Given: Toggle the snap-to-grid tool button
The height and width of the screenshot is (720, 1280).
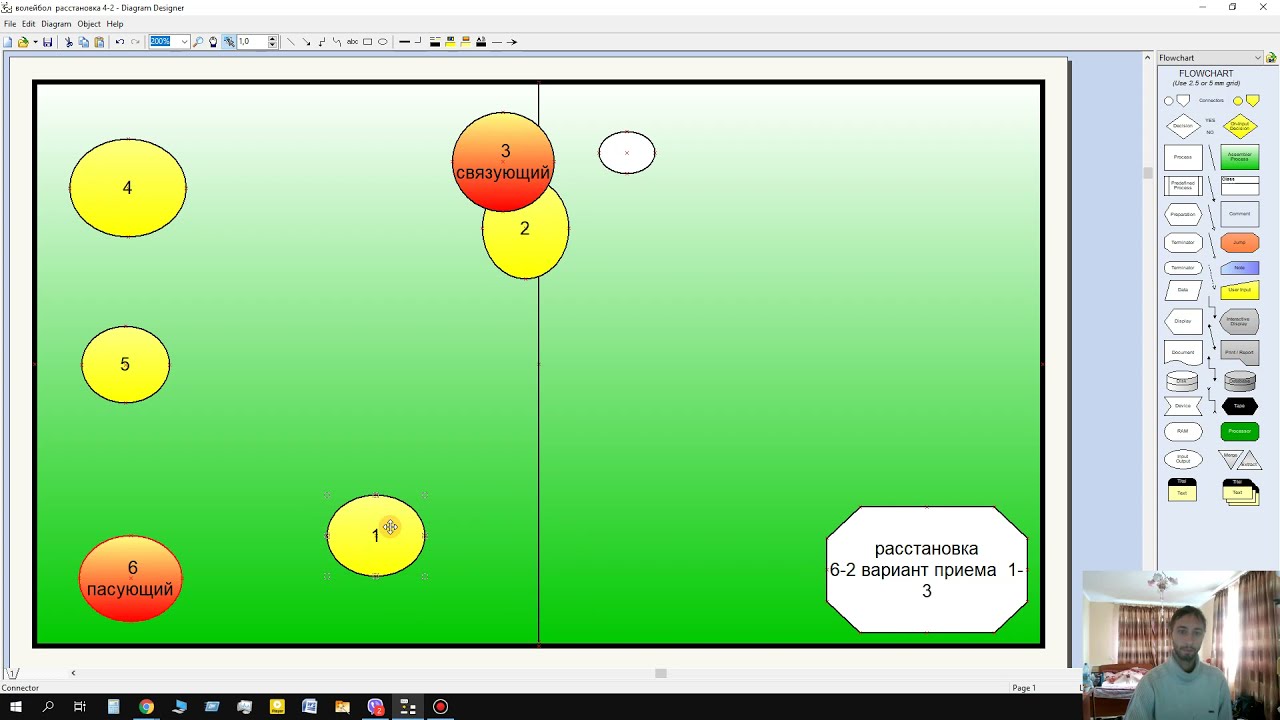Looking at the screenshot, I should 229,42.
